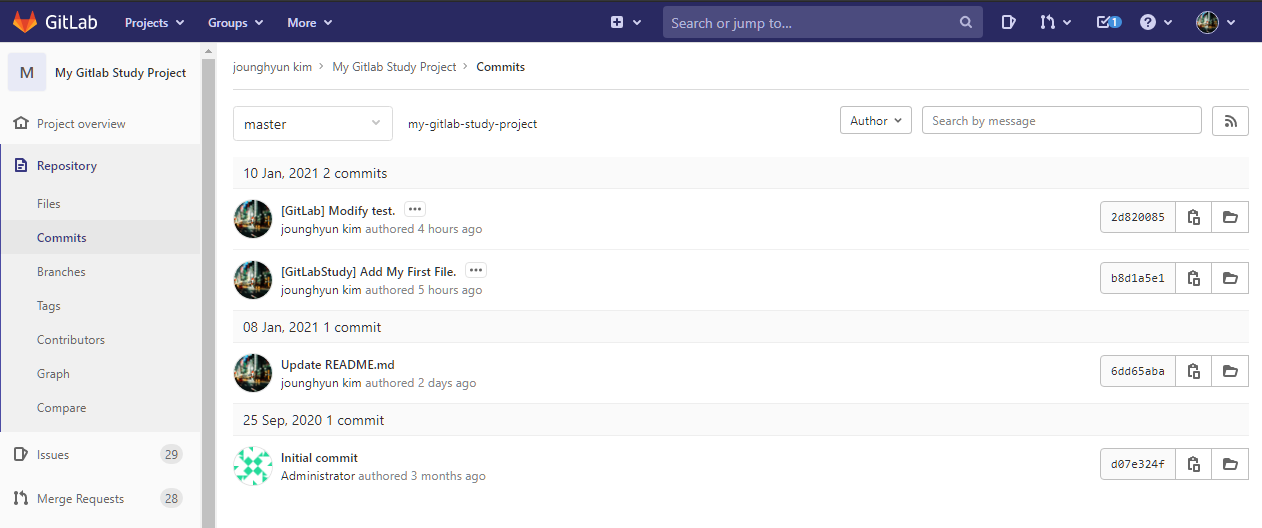Copy commit SHA 6dd65aba to clipboard
Viewport: 1262px width, 528px height.
click(1193, 371)
